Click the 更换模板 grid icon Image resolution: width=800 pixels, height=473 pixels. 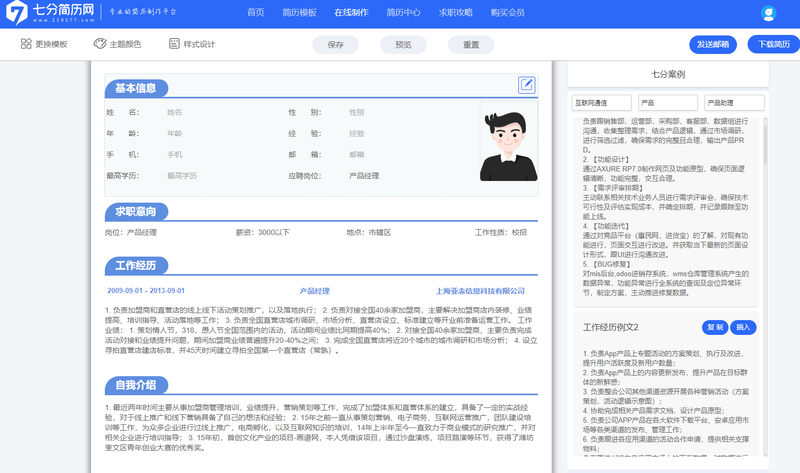coord(26,44)
